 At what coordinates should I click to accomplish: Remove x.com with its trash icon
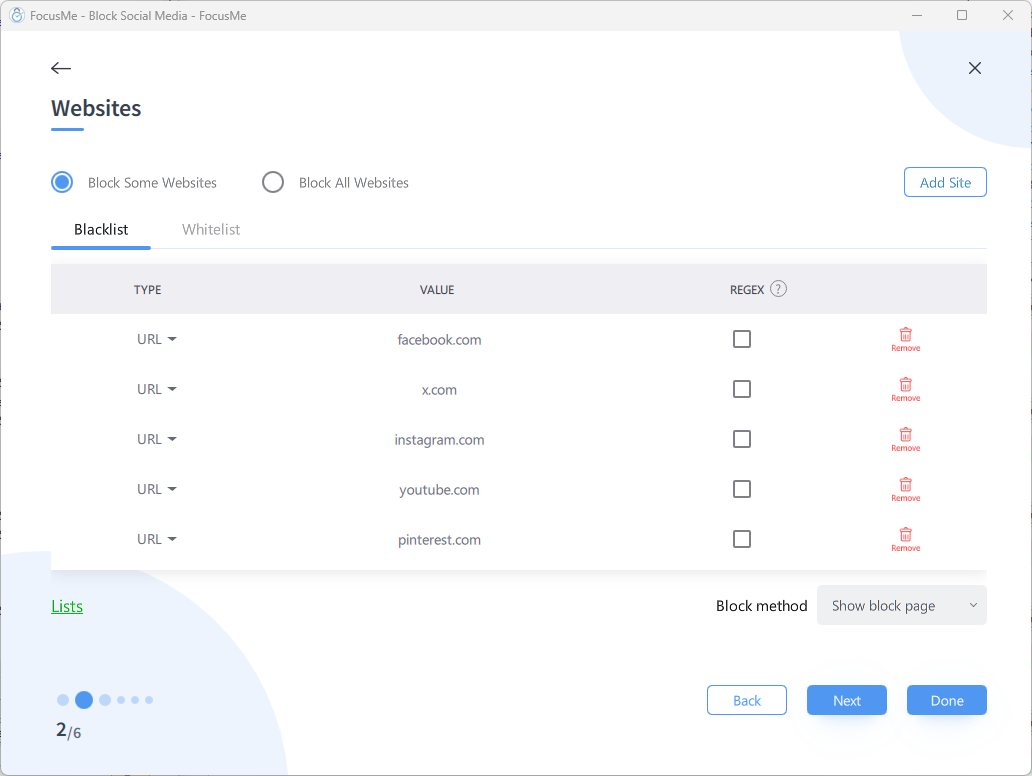click(906, 389)
